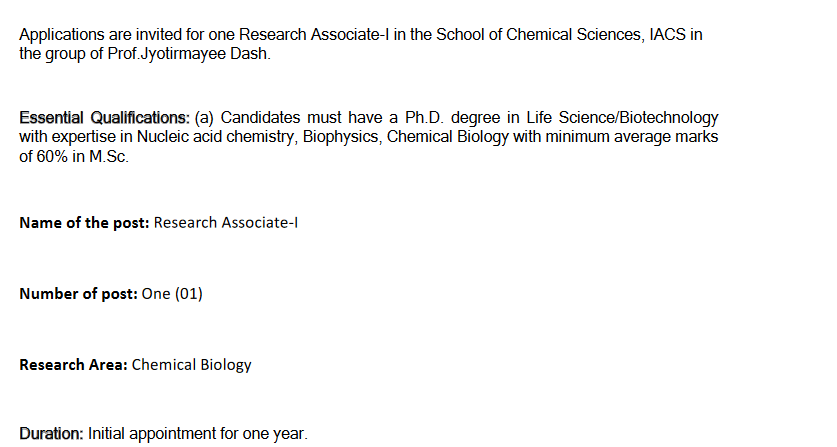837x447 pixels.
Task: Click 'Research Associate-I' after Name of the post
Action: pyautogui.click(x=226, y=223)
